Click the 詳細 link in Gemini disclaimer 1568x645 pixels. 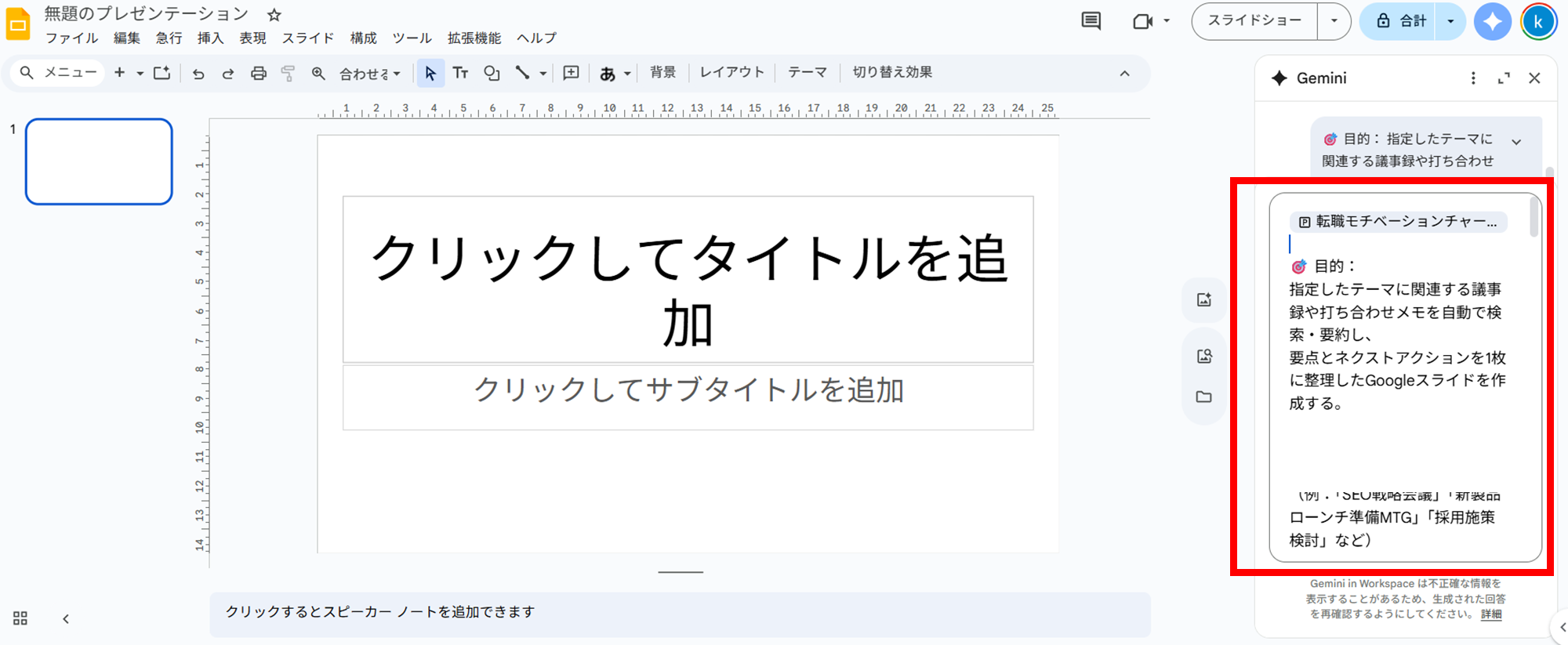[1491, 614]
